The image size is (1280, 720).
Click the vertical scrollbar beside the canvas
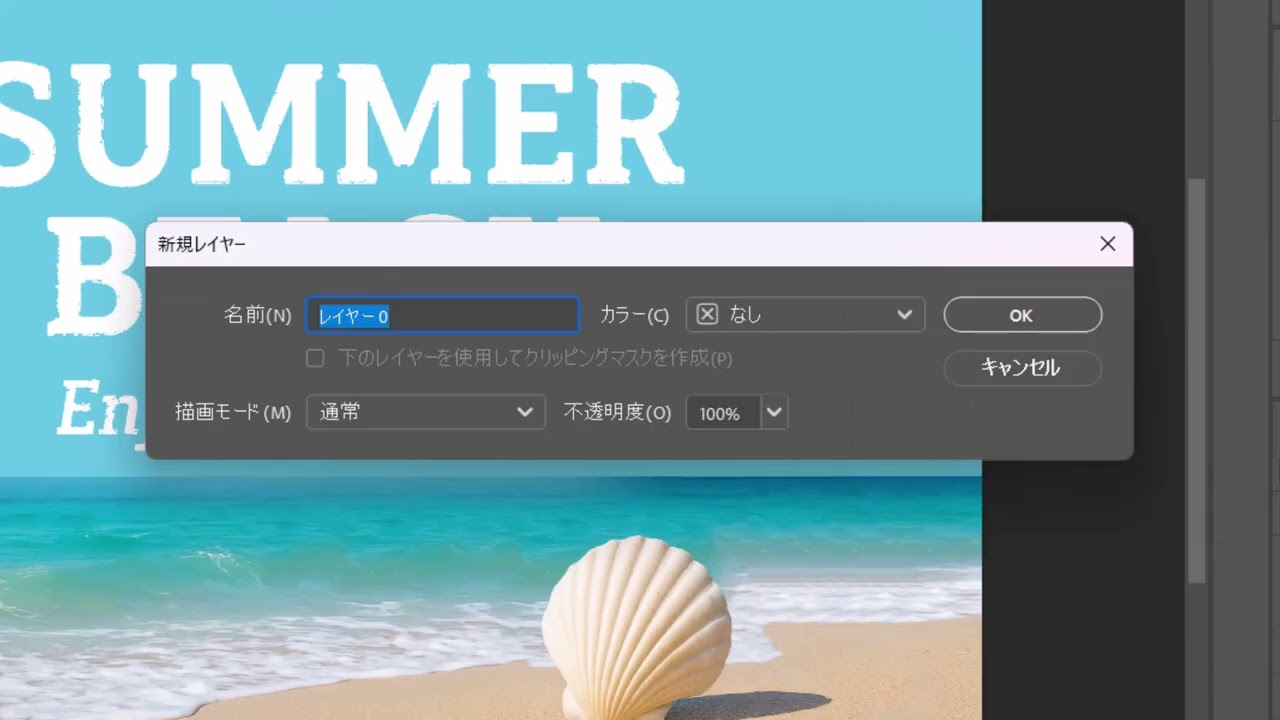pos(1196,380)
